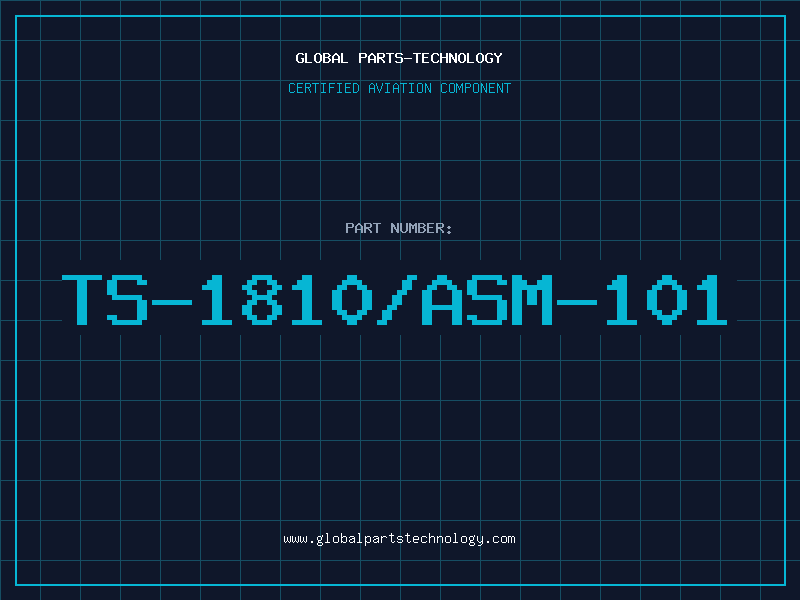Select the part number TS-1810/ASM-101
The height and width of the screenshot is (600, 800).
point(394,300)
